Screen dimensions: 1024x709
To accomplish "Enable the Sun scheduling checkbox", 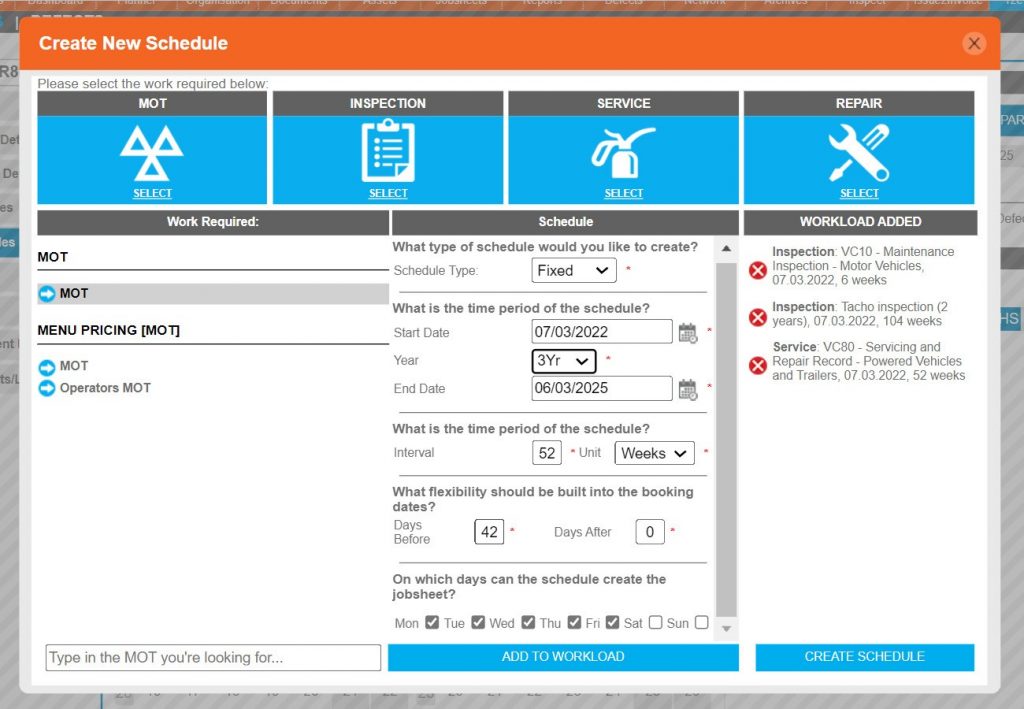I will click(700, 622).
